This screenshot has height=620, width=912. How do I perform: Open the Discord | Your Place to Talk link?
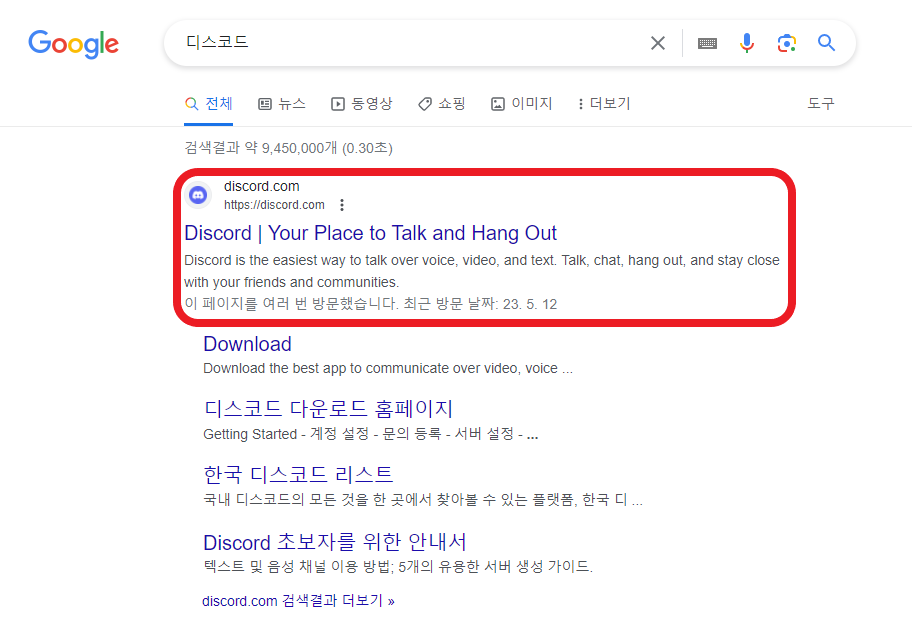coord(370,233)
